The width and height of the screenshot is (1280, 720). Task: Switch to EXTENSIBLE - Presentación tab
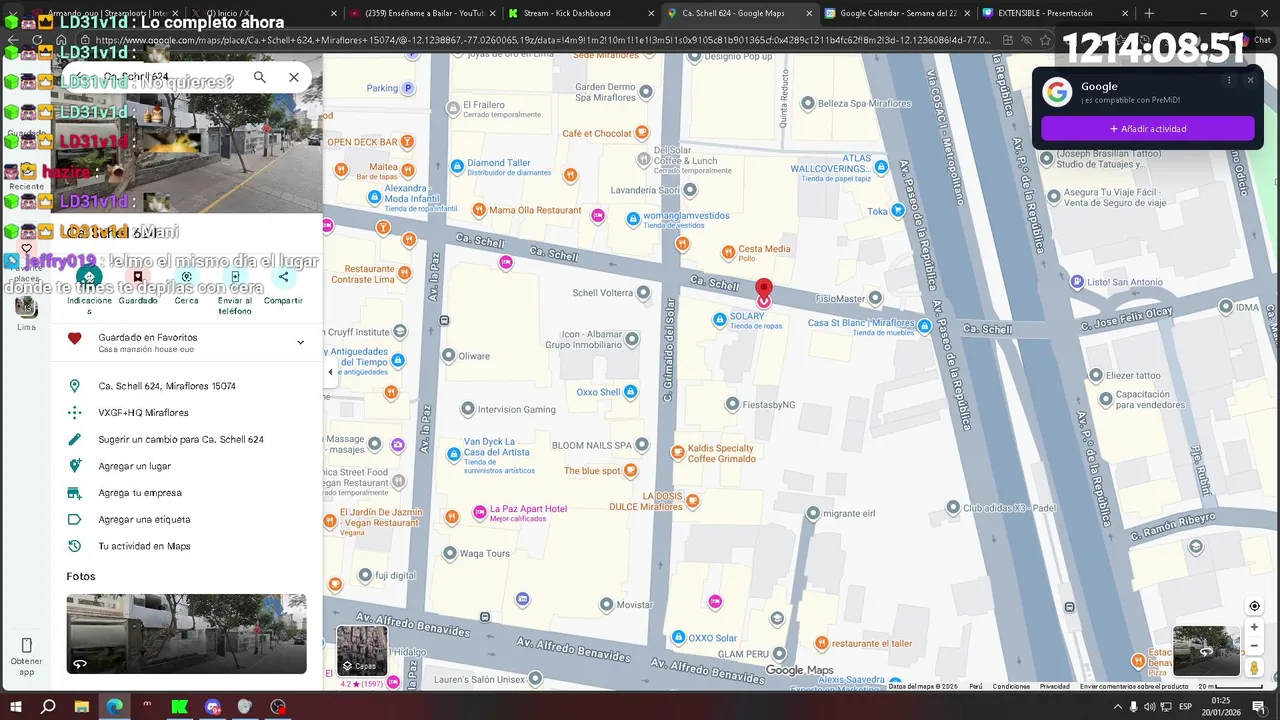[x=1055, y=14]
